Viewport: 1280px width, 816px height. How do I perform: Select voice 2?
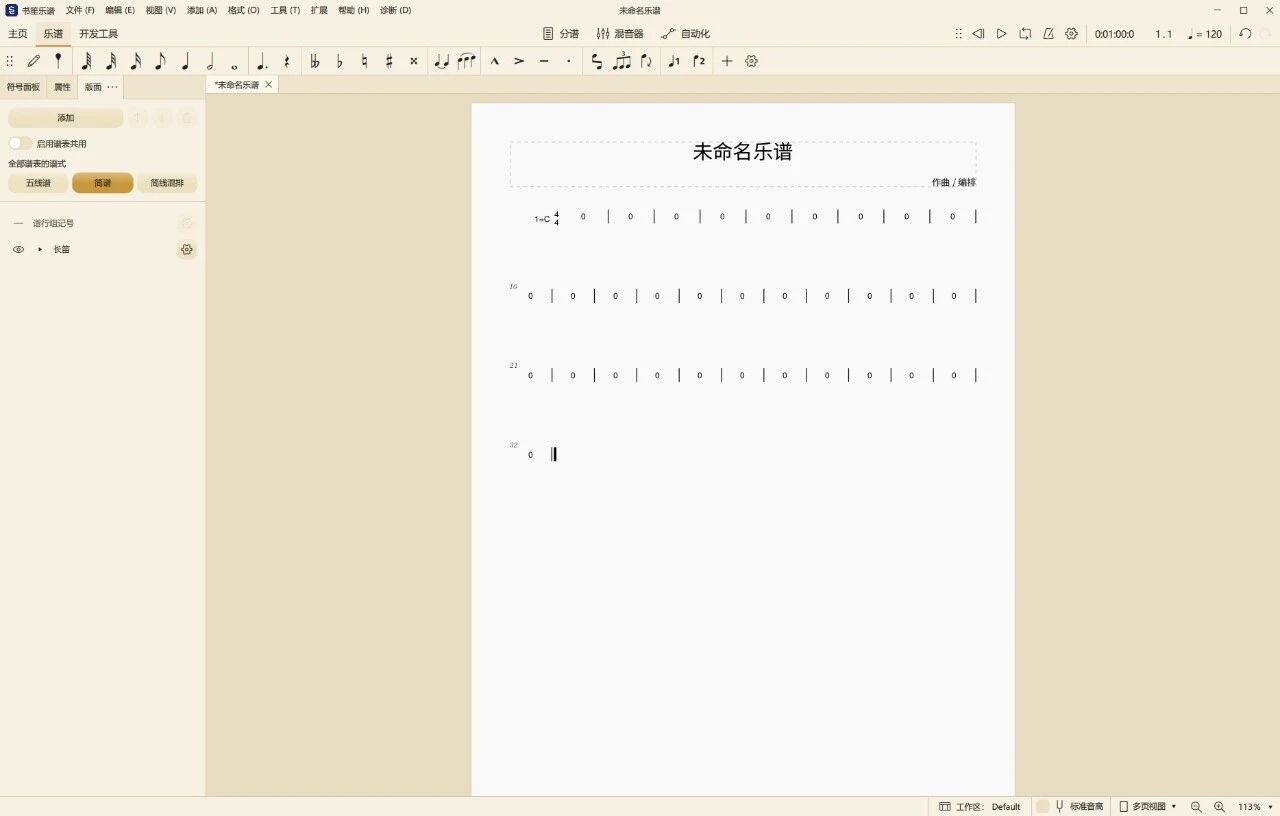[699, 61]
